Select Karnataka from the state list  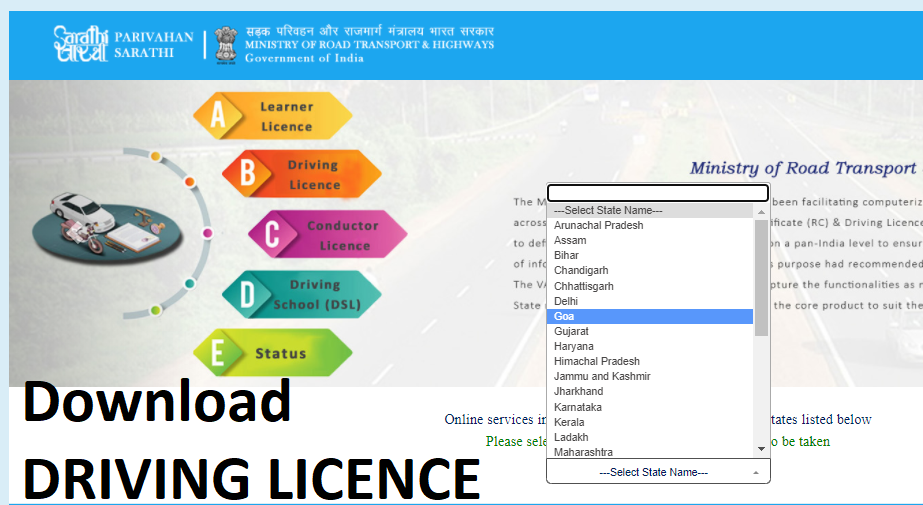[x=650, y=407]
